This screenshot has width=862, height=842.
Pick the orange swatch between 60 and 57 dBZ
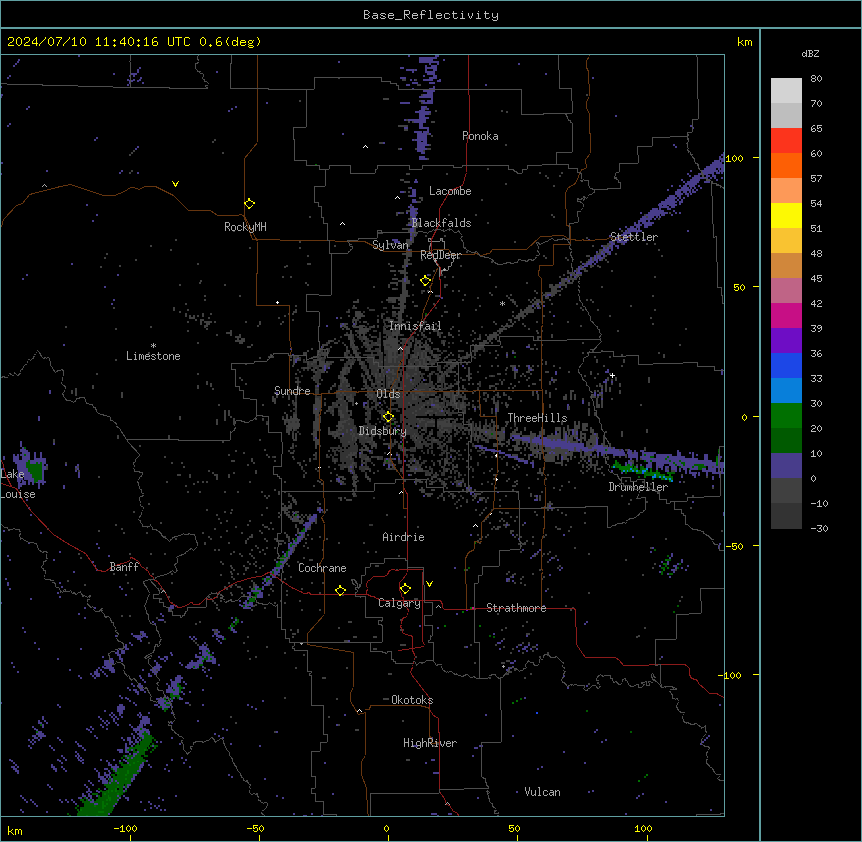tap(786, 165)
